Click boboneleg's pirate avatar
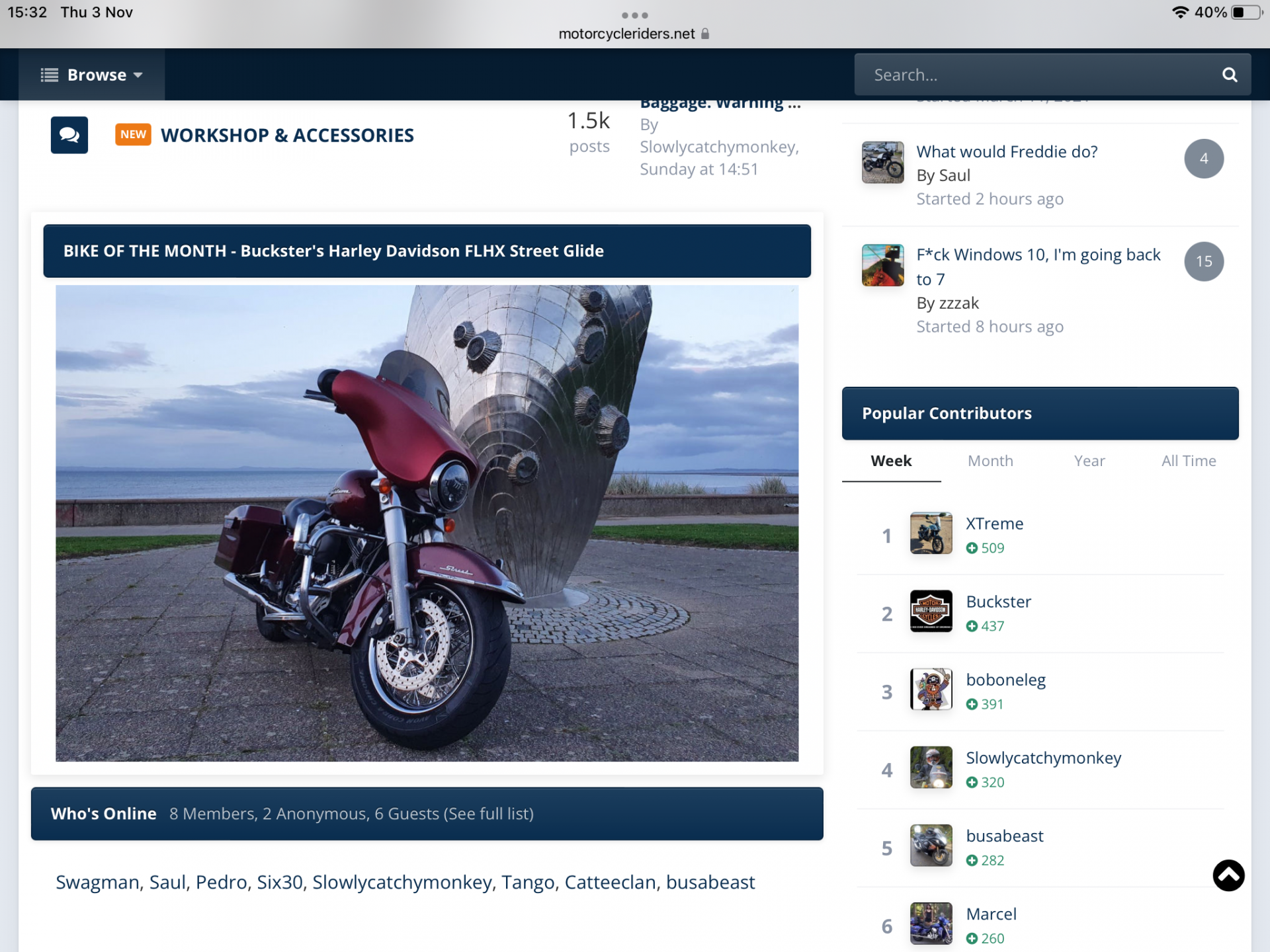1270x952 pixels. [x=931, y=689]
